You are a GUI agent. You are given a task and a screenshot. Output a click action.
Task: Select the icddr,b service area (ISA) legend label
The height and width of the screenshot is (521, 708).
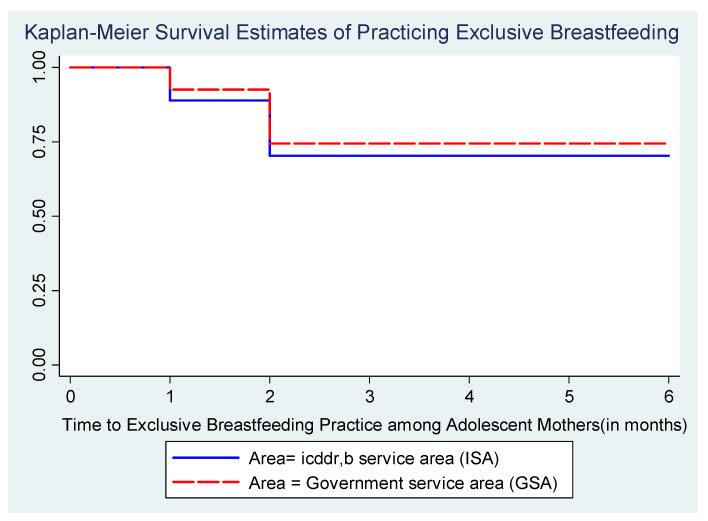click(x=374, y=459)
